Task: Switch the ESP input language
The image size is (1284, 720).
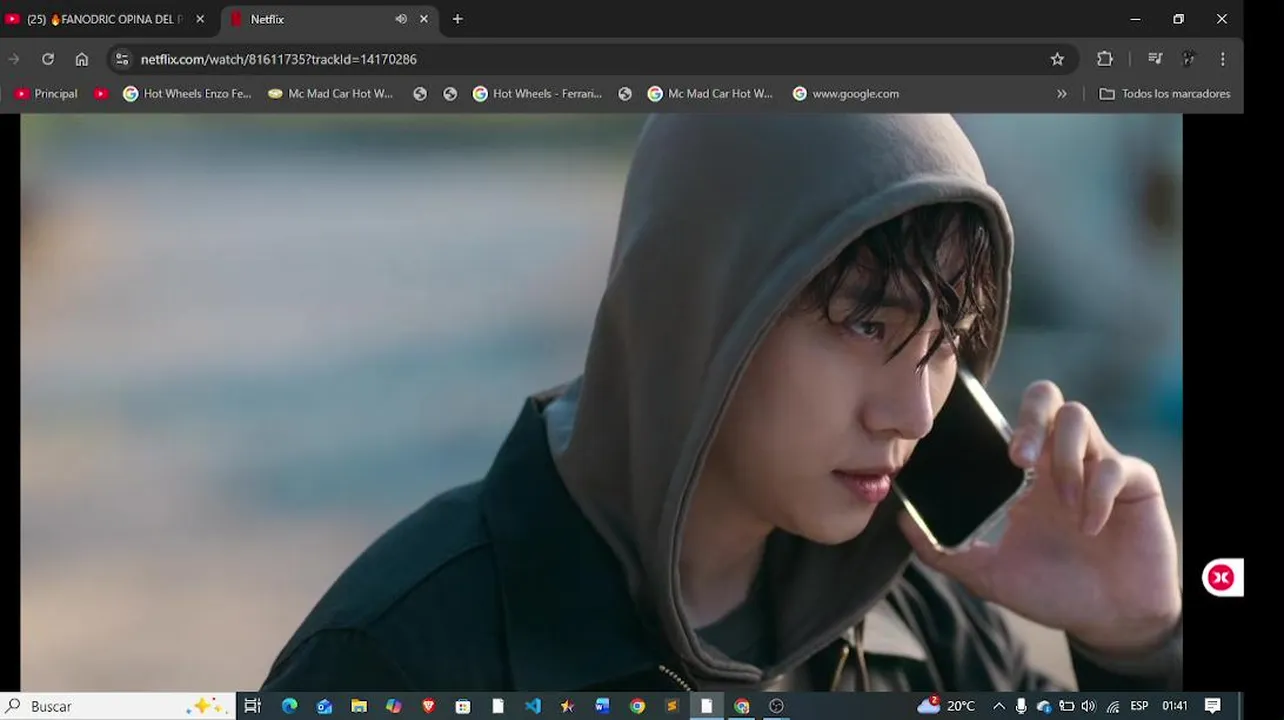Action: (1139, 706)
